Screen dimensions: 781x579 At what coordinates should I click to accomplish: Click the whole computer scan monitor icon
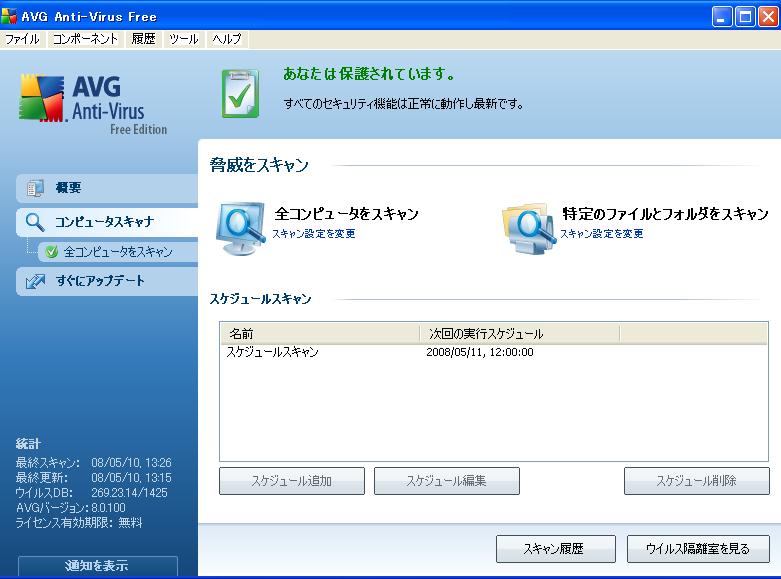coord(241,228)
